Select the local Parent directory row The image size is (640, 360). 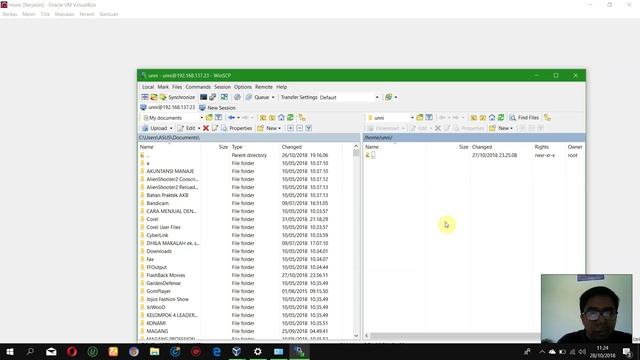coord(245,155)
